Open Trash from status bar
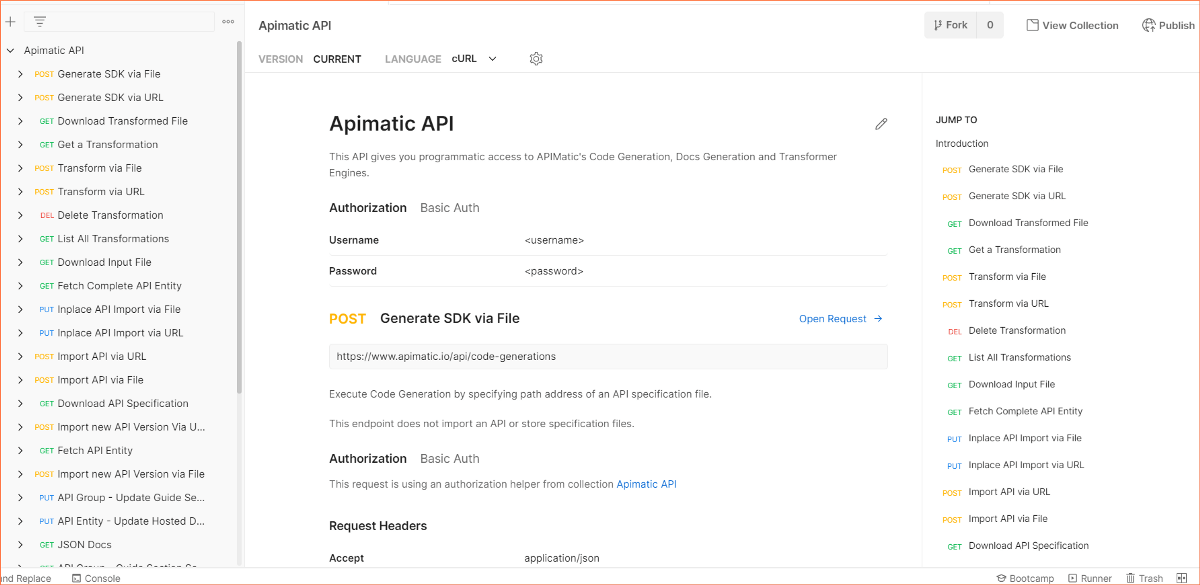 coord(1145,579)
